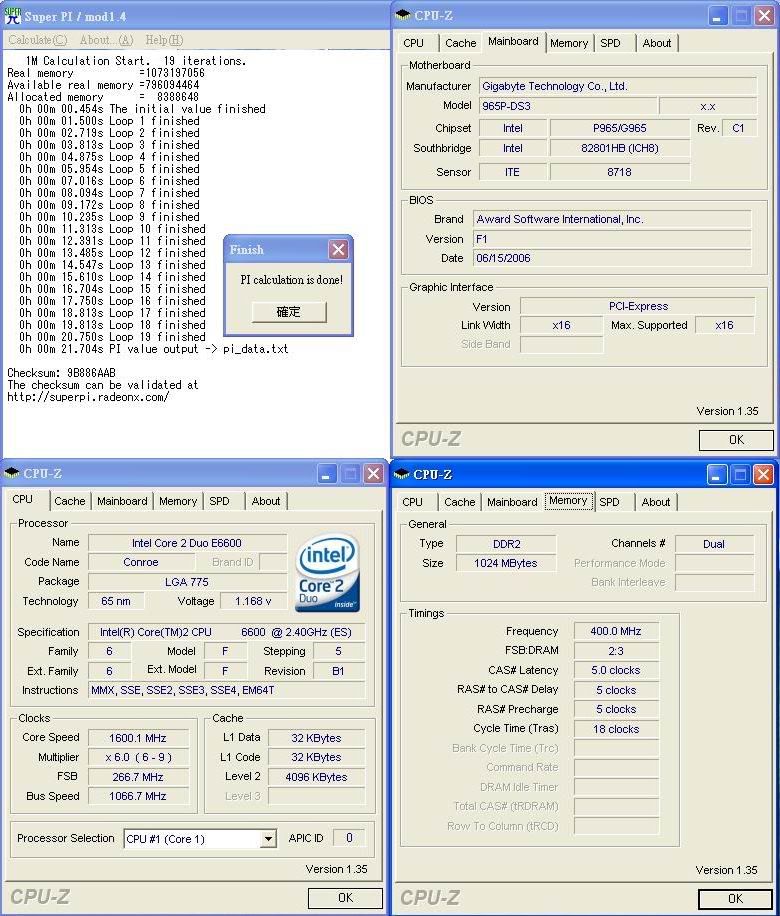The width and height of the screenshot is (780, 916).
Task: Click the CAS# Latency value 5.0 clocks
Action: (x=616, y=671)
